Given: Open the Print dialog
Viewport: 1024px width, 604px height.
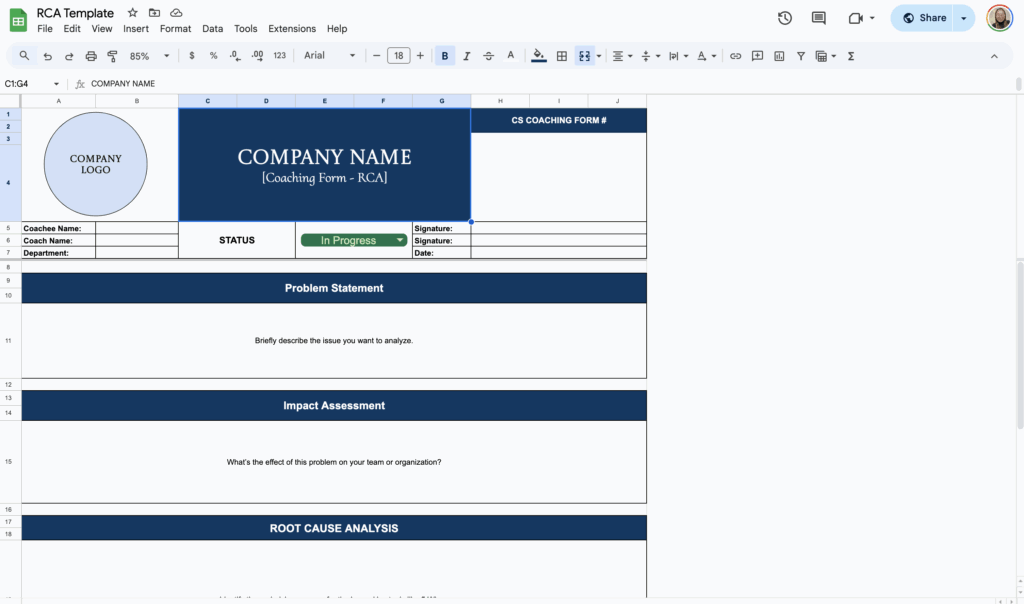Looking at the screenshot, I should tap(89, 56).
